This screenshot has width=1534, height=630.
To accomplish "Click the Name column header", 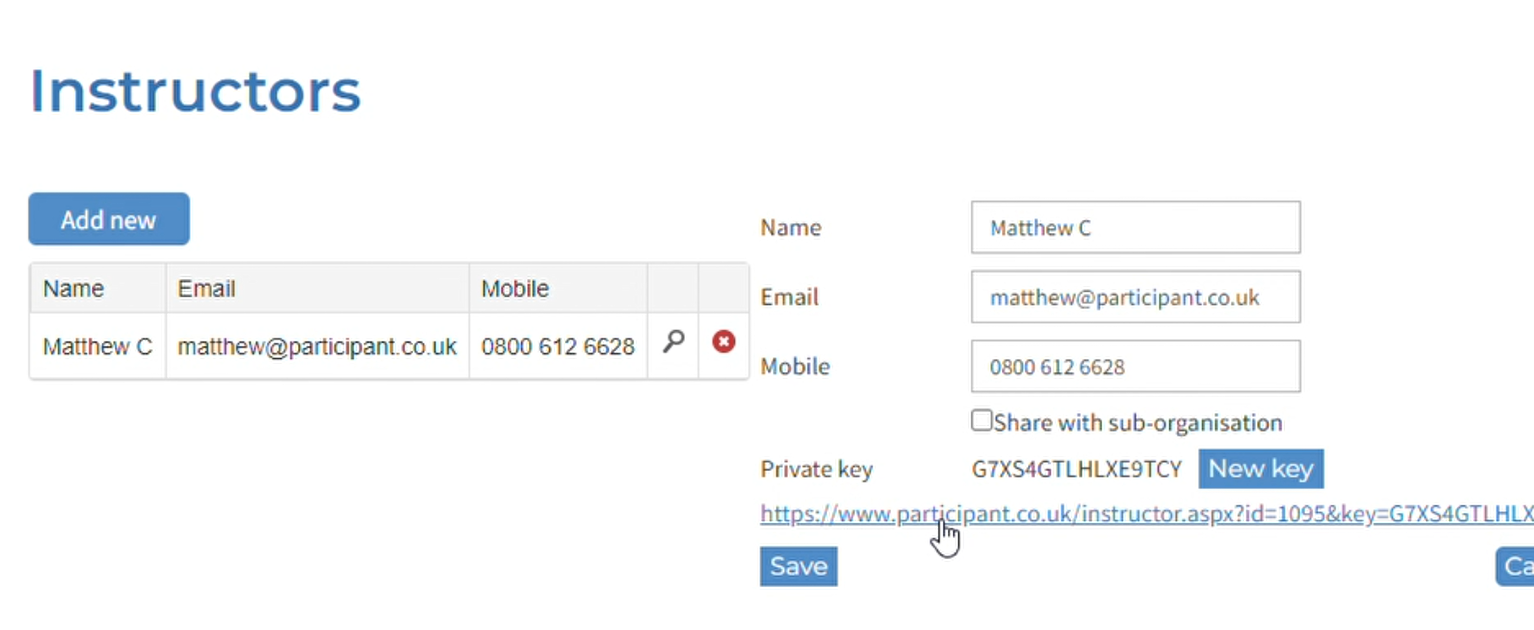I will (74, 289).
